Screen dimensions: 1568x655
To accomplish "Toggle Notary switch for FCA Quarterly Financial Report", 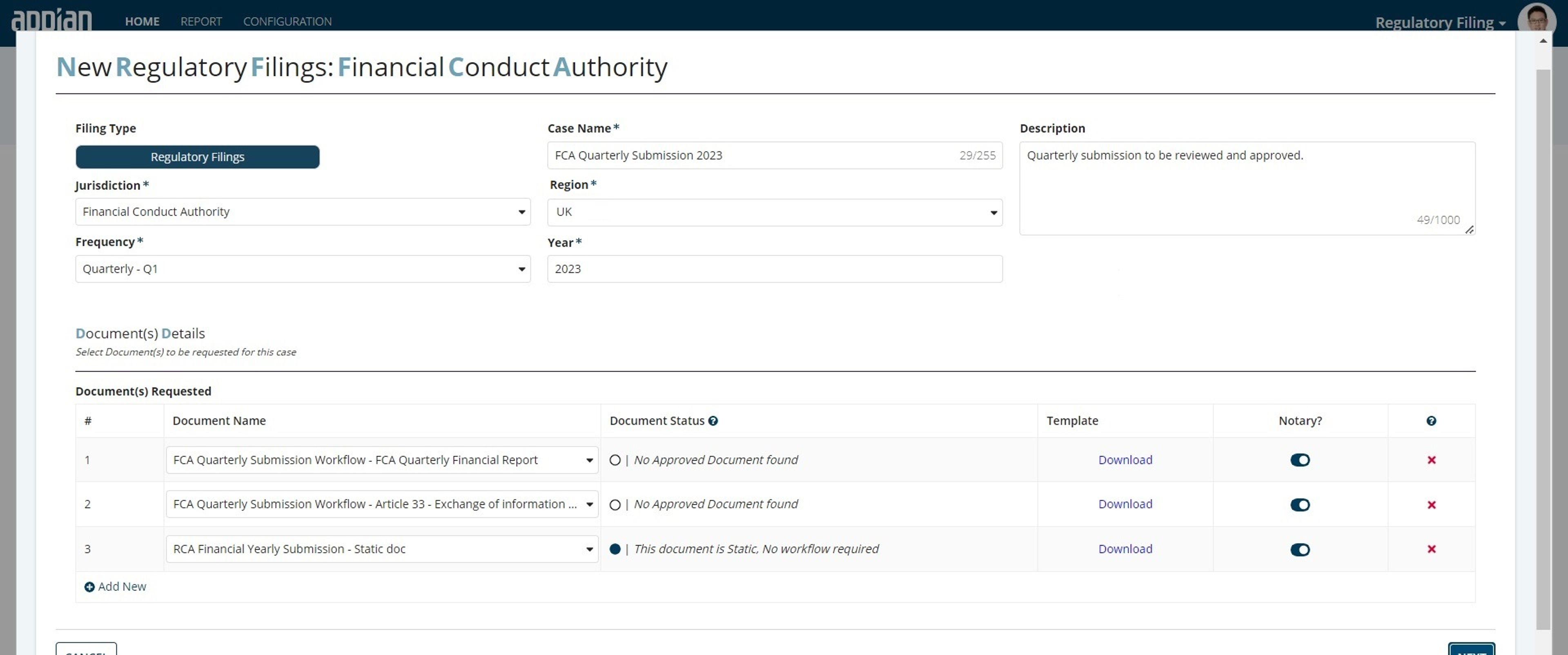I will click(1300, 460).
